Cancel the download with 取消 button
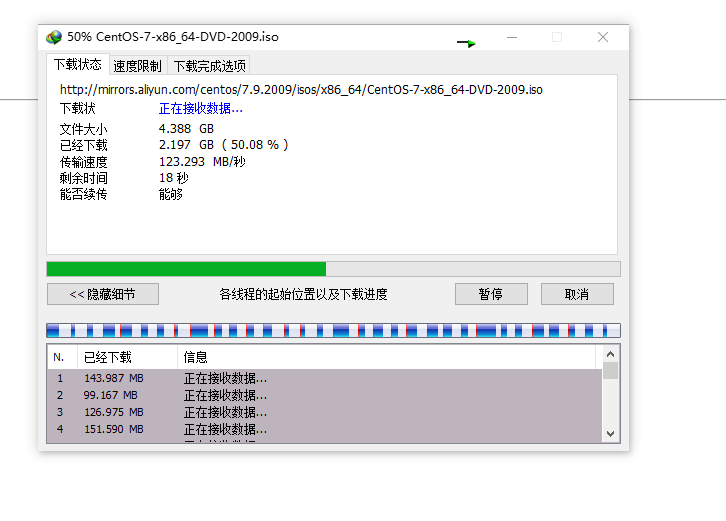The width and height of the screenshot is (726, 521). (577, 294)
